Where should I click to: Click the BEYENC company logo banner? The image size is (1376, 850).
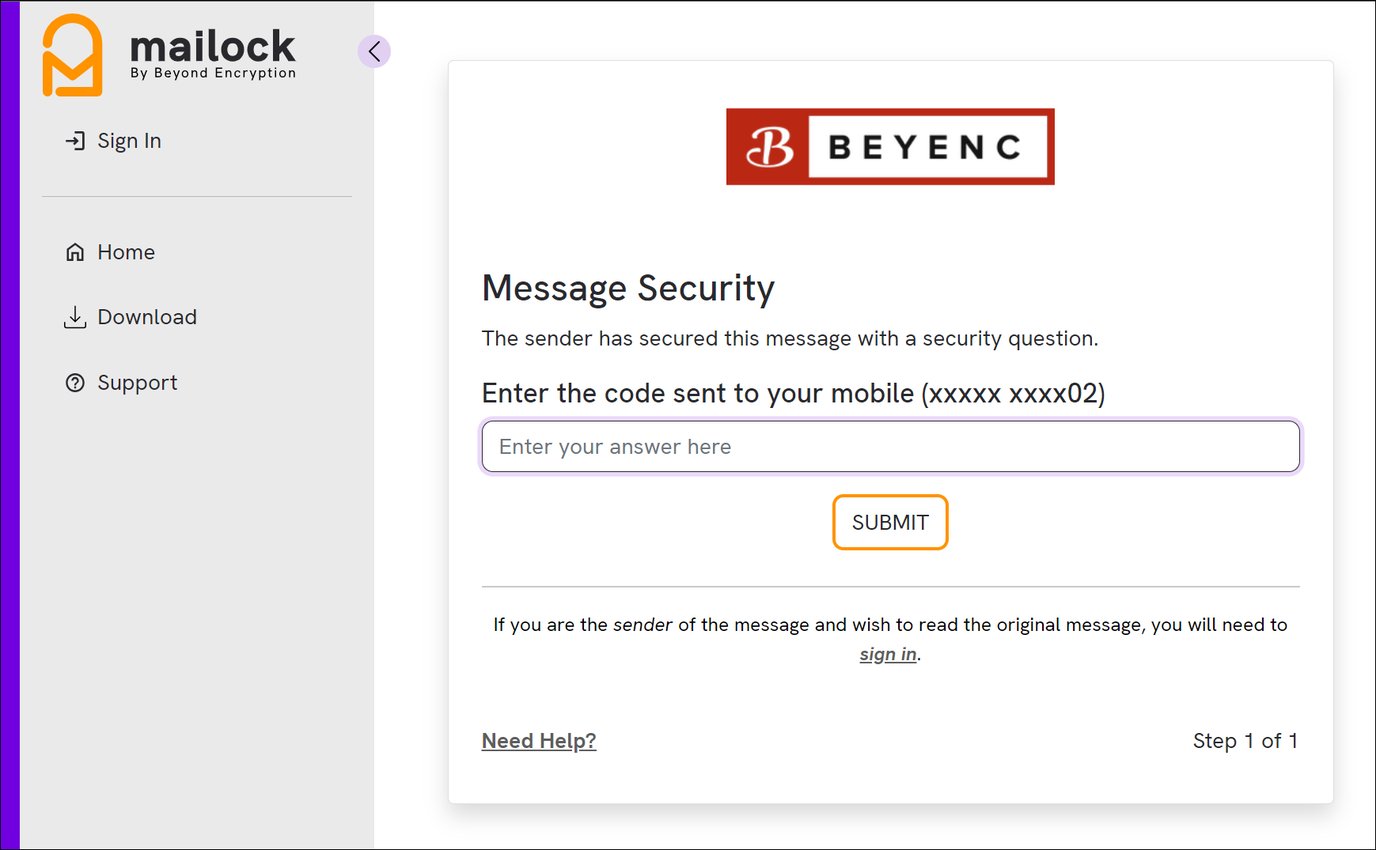(x=890, y=146)
